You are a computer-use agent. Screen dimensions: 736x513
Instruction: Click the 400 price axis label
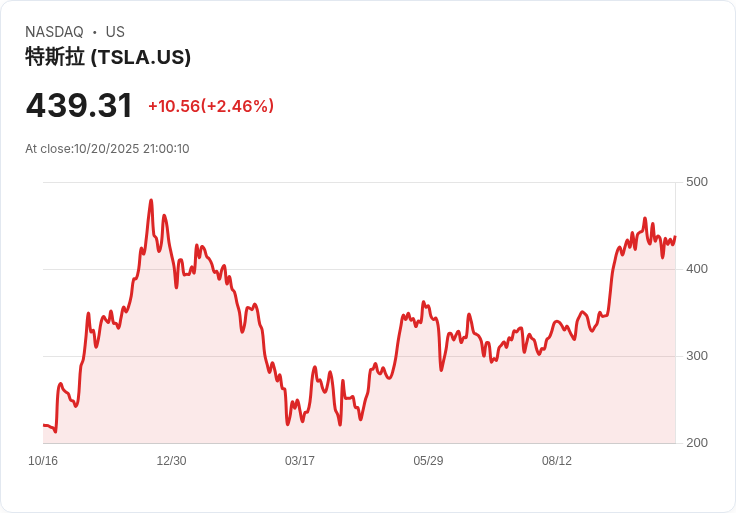click(697, 269)
